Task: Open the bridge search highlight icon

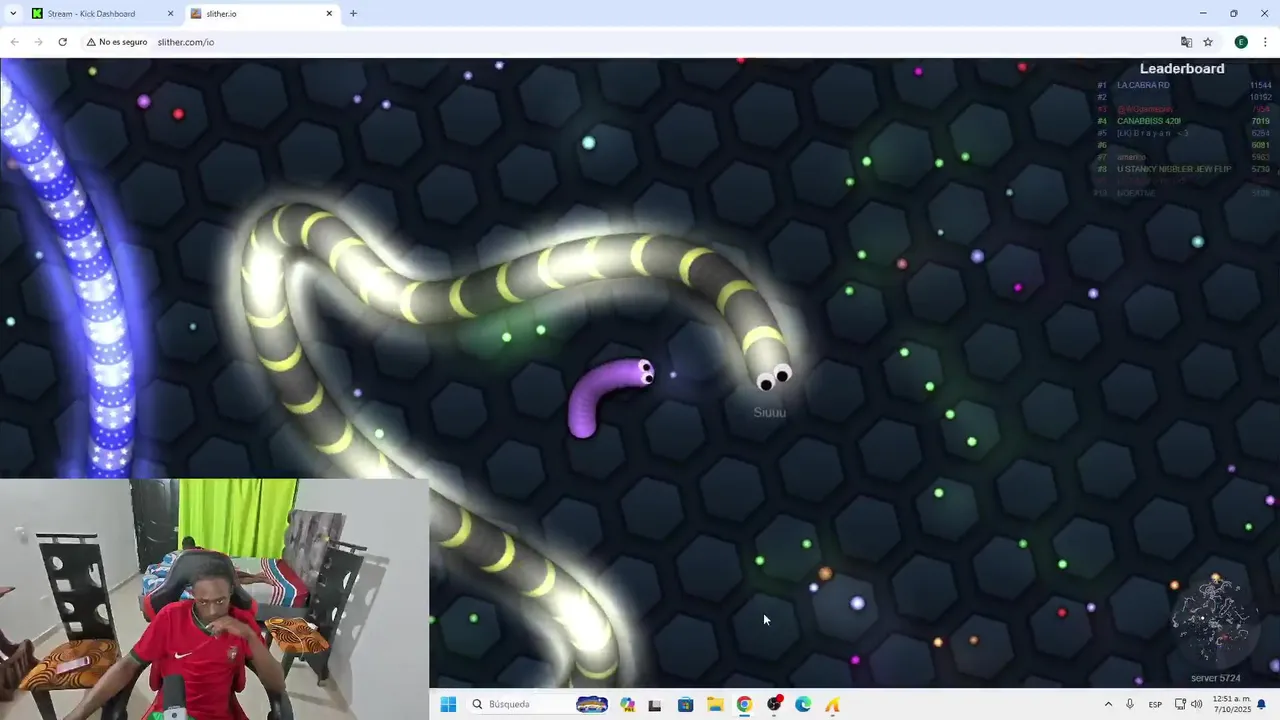Action: pos(591,704)
